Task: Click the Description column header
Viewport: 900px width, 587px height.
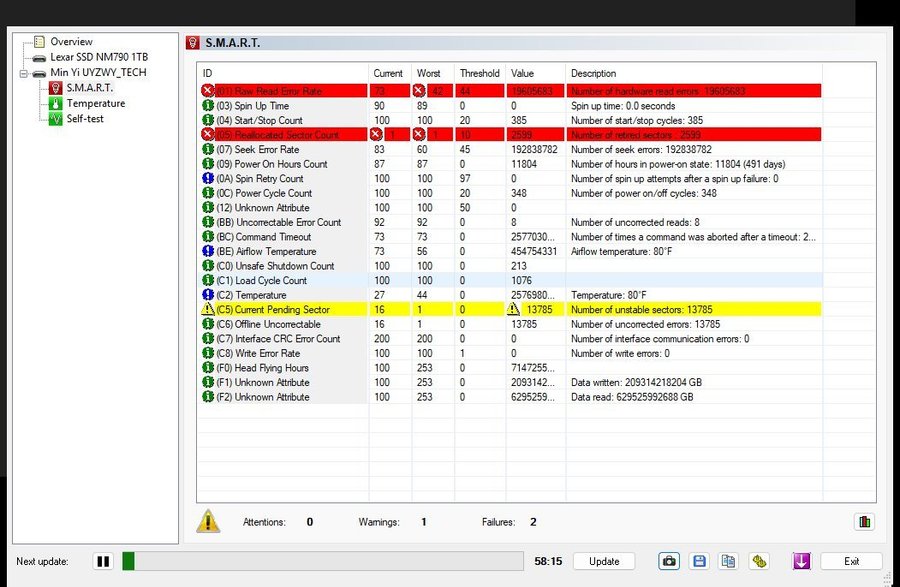Action: (x=594, y=73)
